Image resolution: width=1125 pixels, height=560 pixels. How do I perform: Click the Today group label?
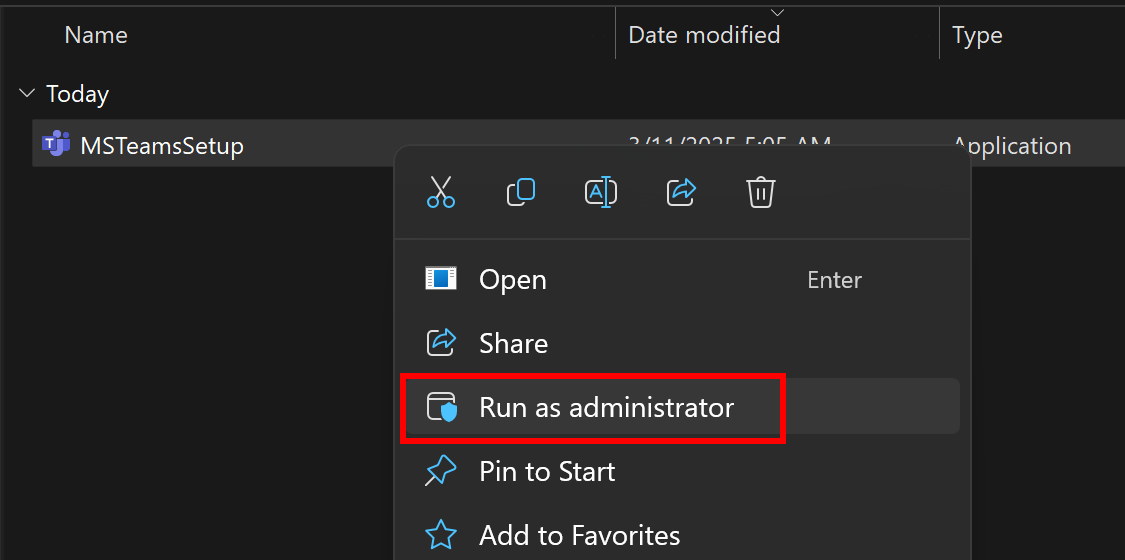[x=77, y=94]
